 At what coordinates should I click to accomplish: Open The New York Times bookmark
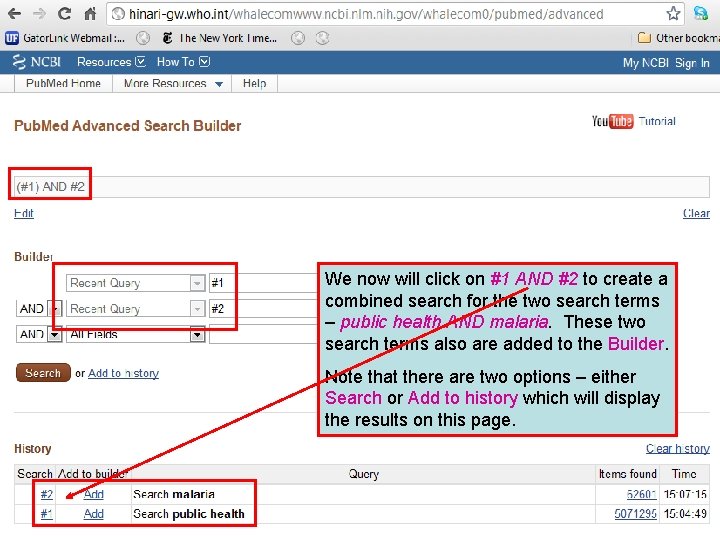[220, 38]
